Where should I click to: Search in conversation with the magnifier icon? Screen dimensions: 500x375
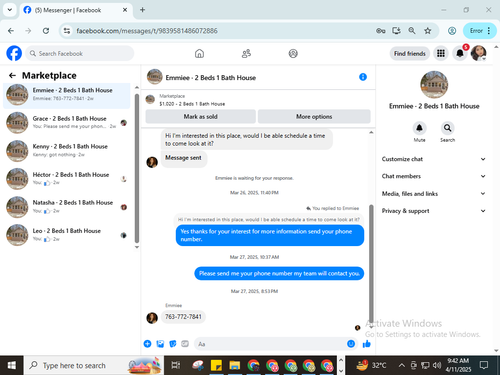447,128
